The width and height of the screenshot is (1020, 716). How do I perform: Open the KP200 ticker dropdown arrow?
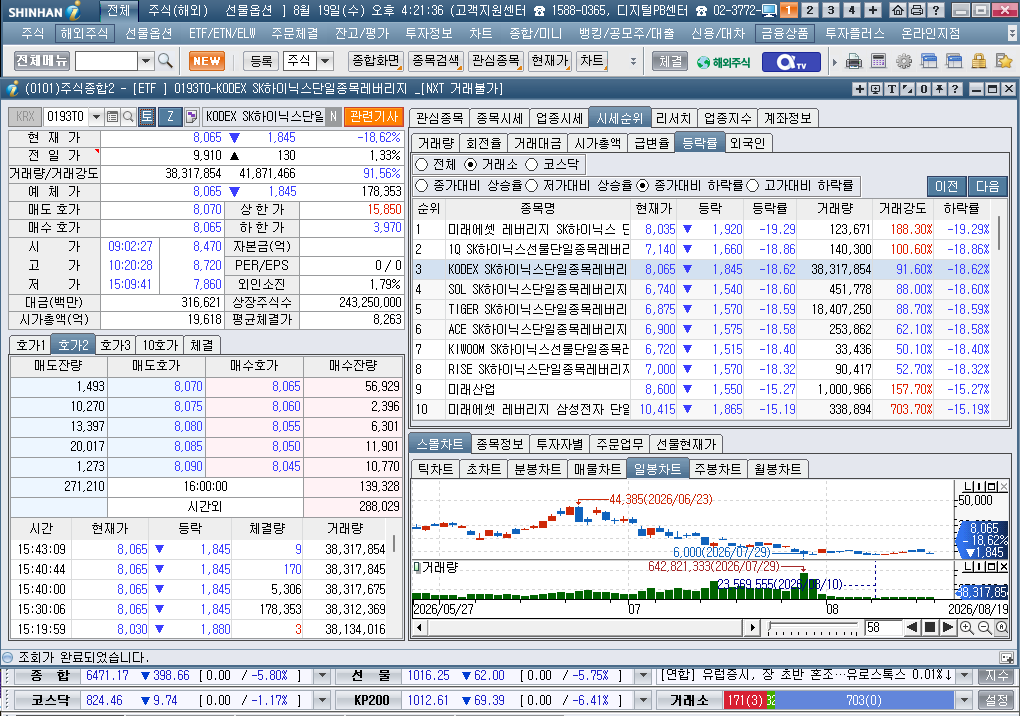pyautogui.click(x=643, y=700)
